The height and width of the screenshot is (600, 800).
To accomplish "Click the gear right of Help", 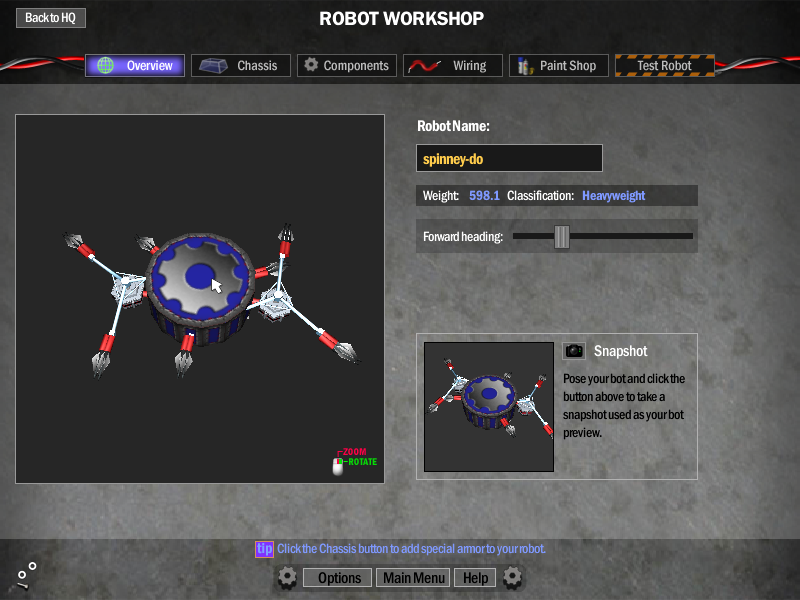I will [x=512, y=577].
